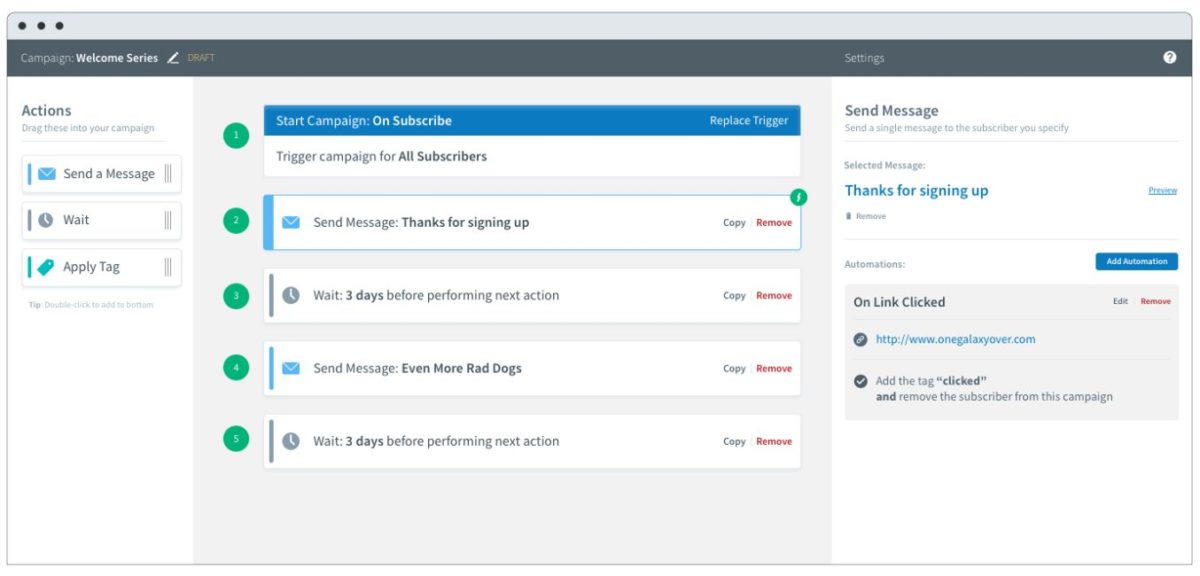Click clock icon on step 5 Wait row
Viewport: 1200px width, 576px height.
291,441
